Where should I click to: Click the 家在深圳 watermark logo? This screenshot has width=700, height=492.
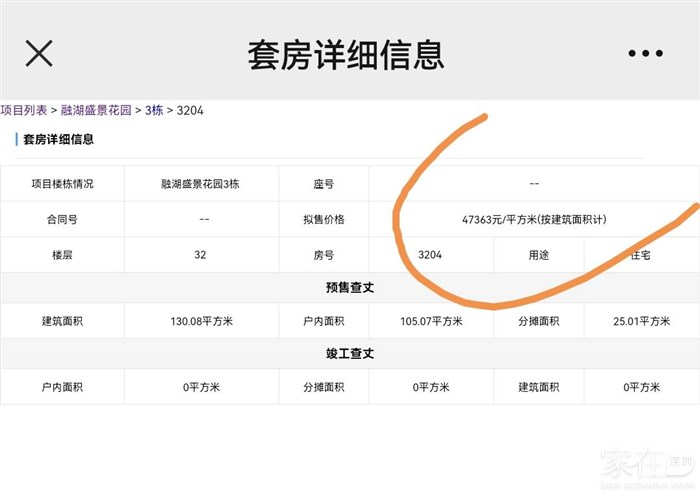click(645, 465)
